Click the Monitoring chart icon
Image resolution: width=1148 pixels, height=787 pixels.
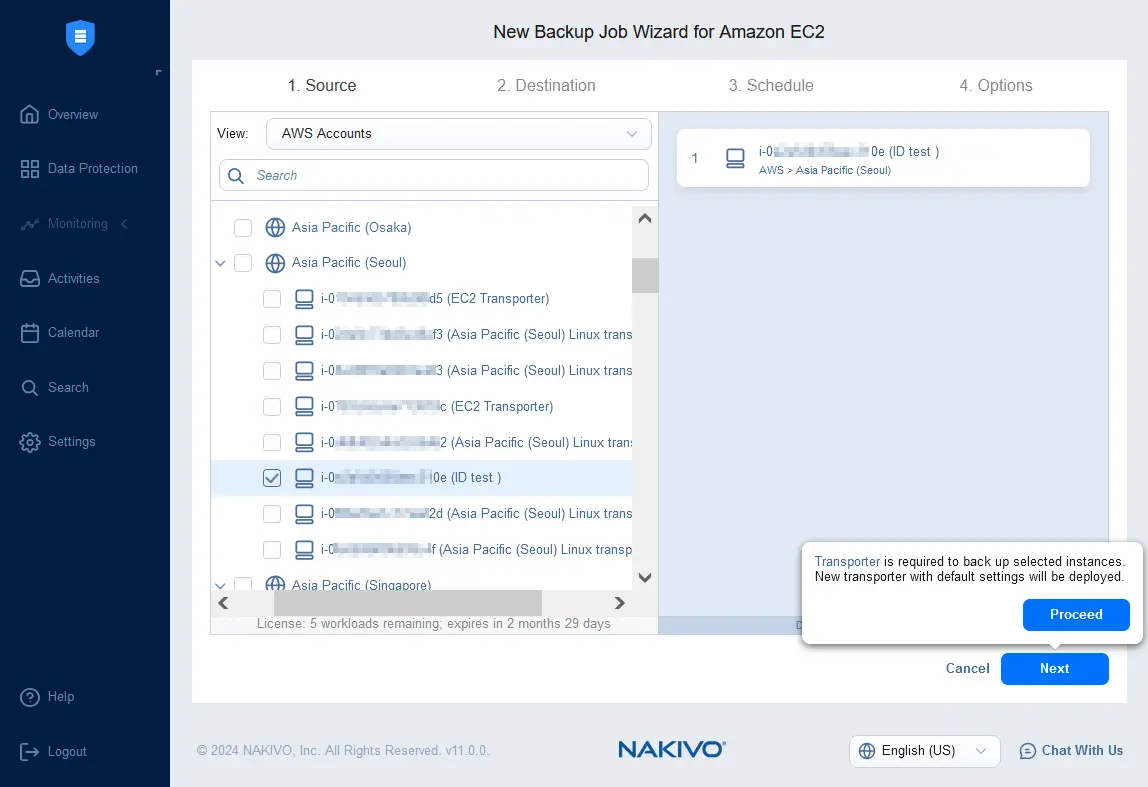pos(29,224)
